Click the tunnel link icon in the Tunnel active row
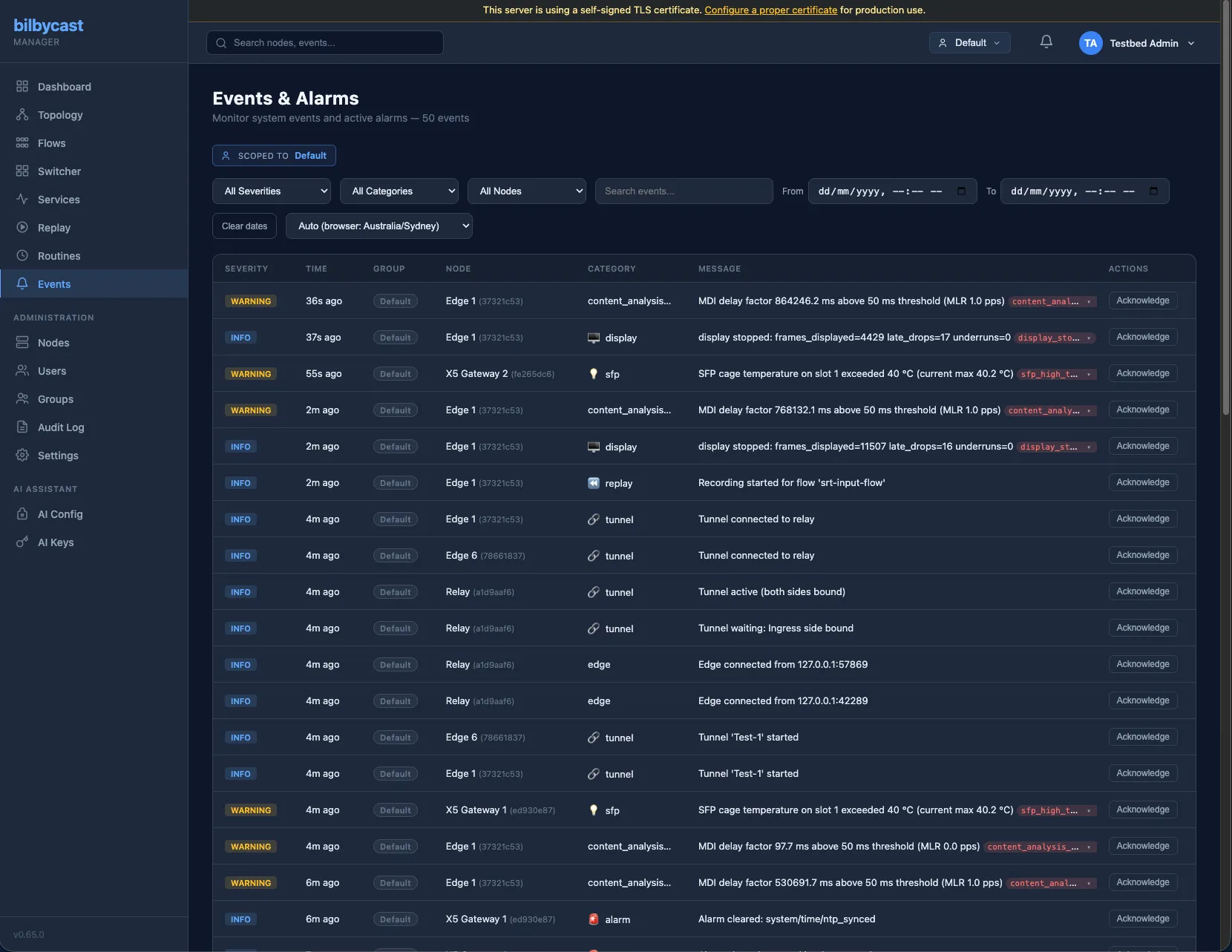This screenshot has height=952, width=1232. point(594,592)
